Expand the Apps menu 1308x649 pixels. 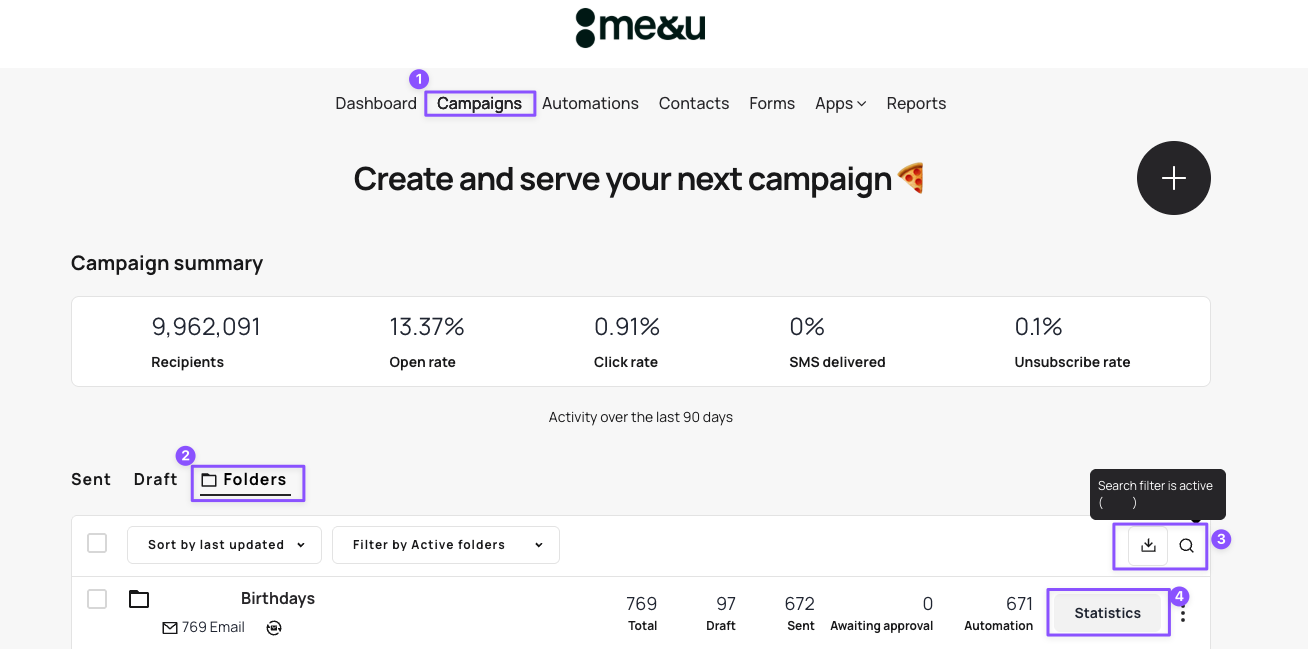point(840,104)
